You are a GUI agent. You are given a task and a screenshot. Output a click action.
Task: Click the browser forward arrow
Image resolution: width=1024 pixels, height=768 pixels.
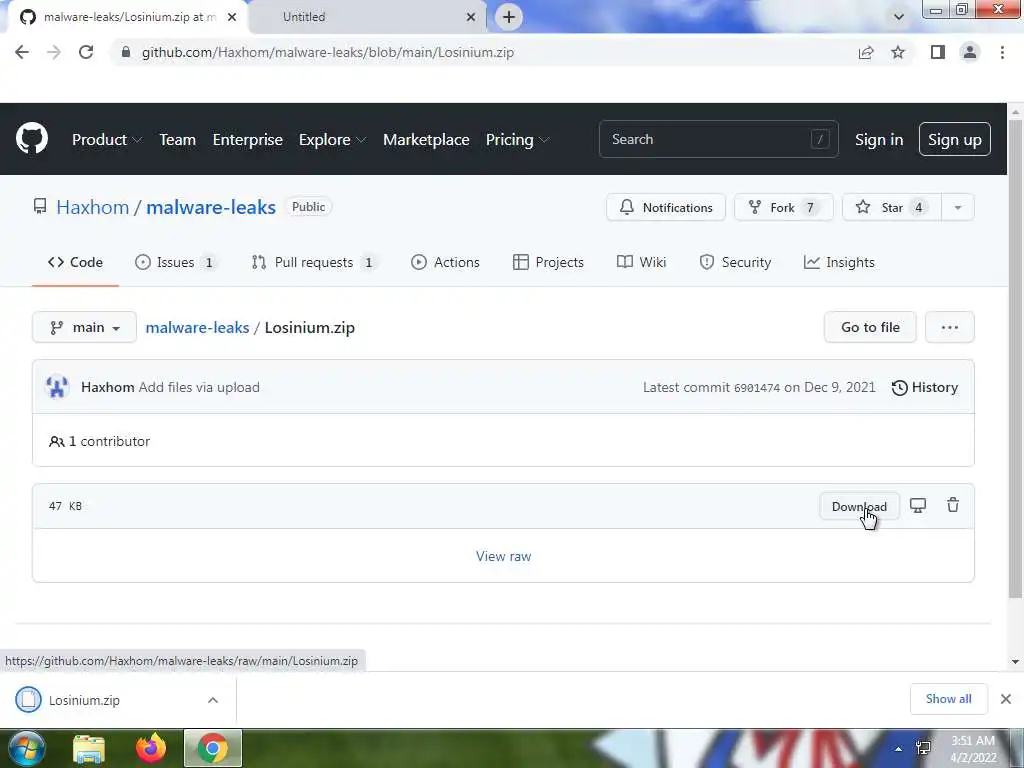tap(54, 52)
